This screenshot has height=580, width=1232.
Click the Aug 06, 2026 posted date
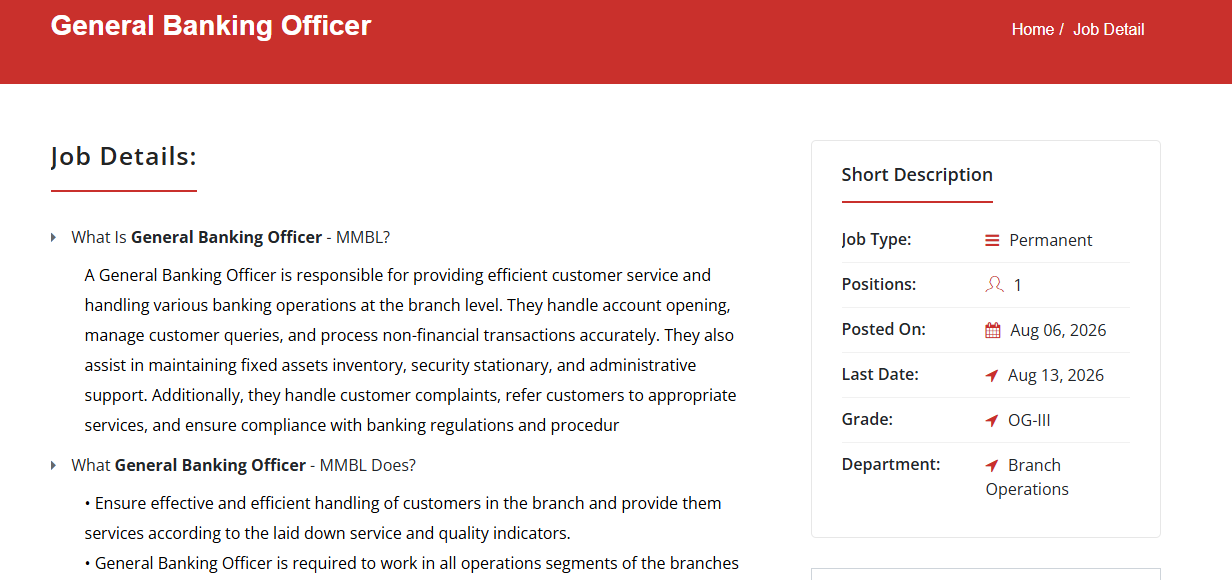pyautogui.click(x=1058, y=330)
